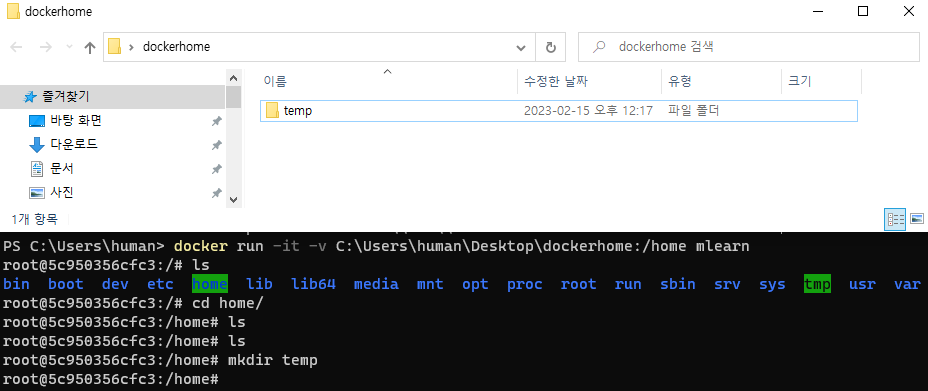Viewport: 928px width, 391px height.
Task: Click the pin icon beside 문서
Action: tap(217, 169)
